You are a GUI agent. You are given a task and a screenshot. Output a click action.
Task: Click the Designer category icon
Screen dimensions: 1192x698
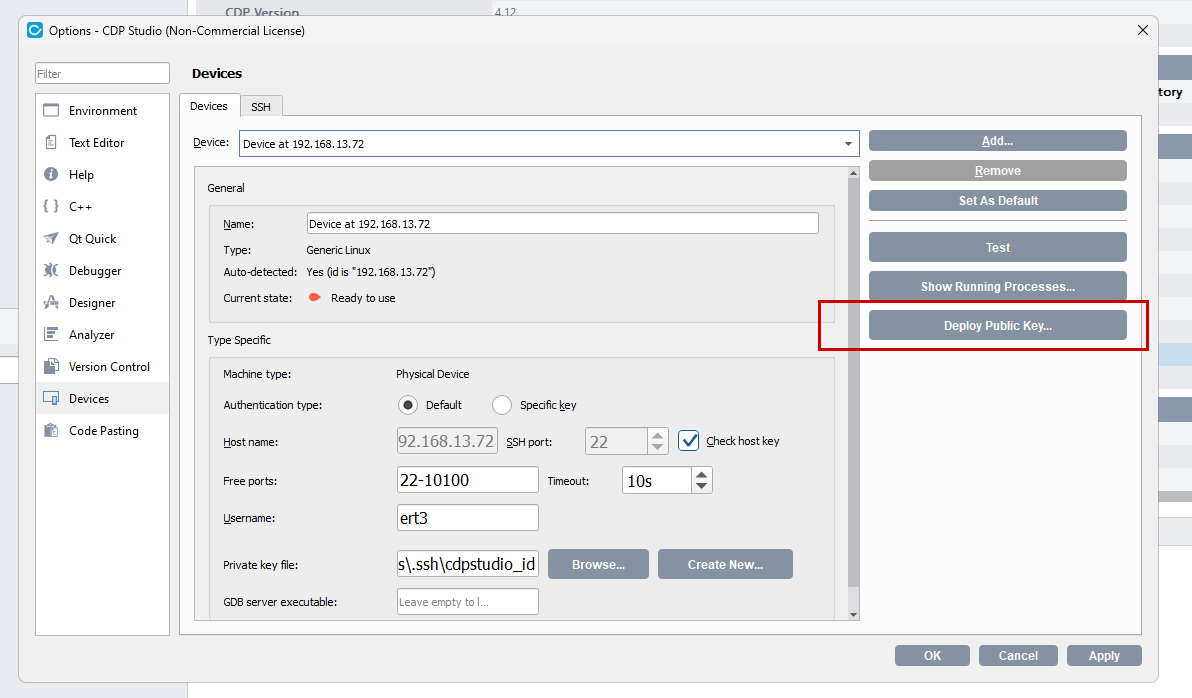click(x=51, y=302)
